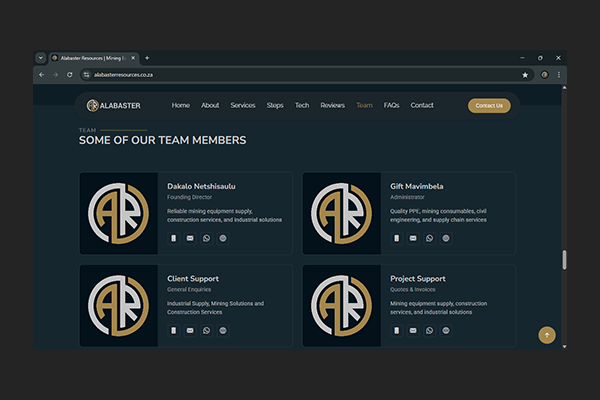The width and height of the screenshot is (600, 400).
Task: Click scrollbar up arrow
Action: [564, 88]
